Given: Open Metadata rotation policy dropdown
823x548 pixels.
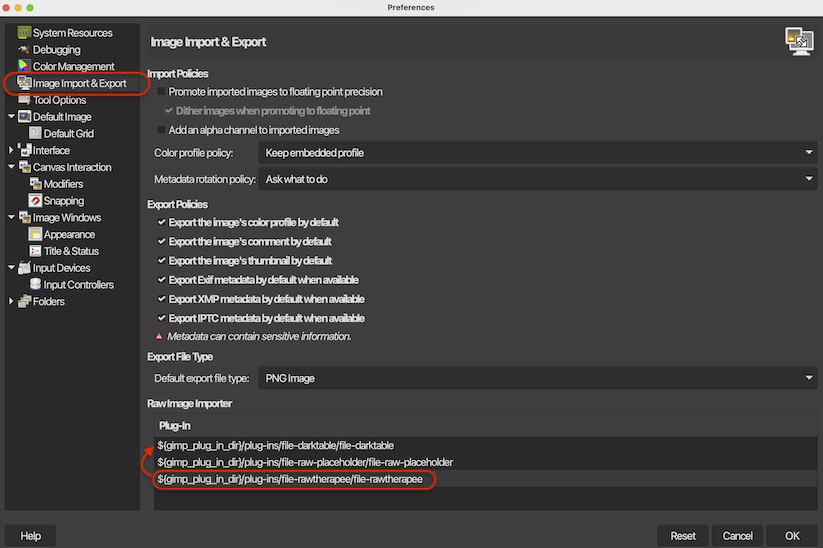Looking at the screenshot, I should point(537,180).
